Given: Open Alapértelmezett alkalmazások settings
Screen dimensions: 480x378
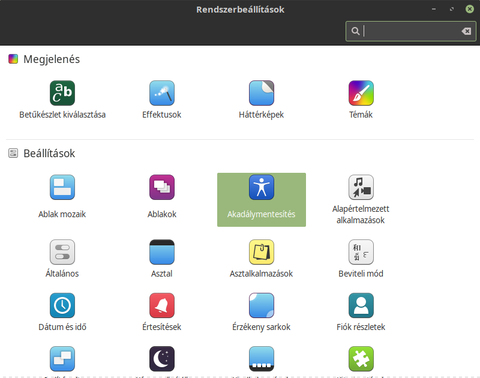Looking at the screenshot, I should (x=361, y=199).
